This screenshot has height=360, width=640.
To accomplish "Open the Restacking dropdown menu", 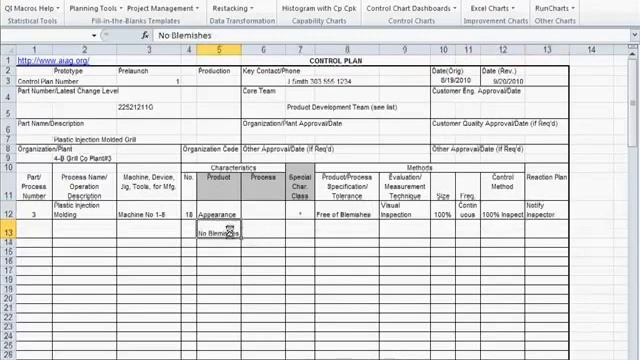I will click(x=233, y=8).
